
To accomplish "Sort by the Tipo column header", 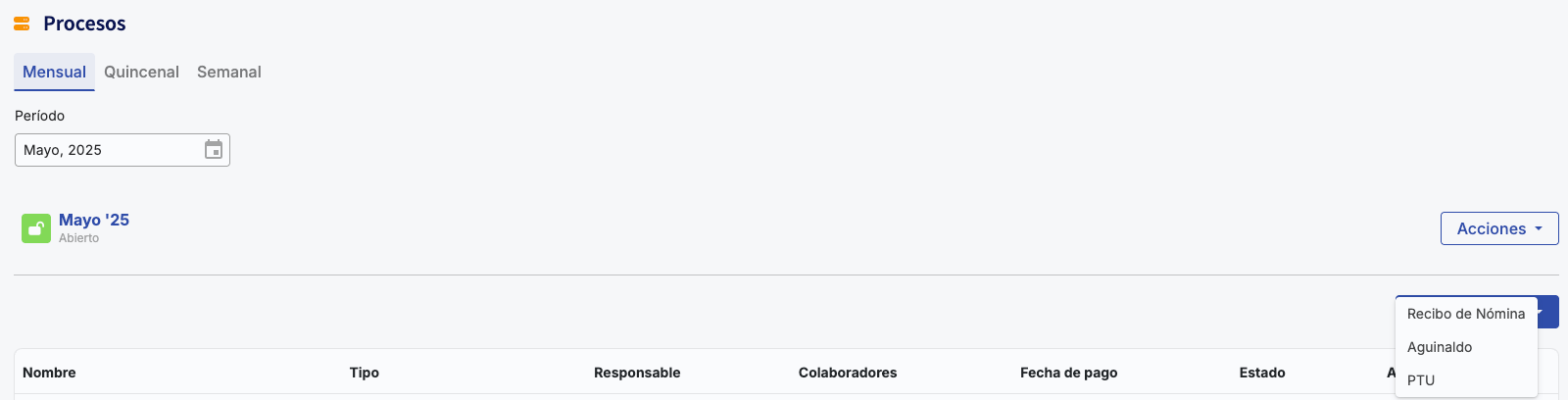I will (x=365, y=373).
